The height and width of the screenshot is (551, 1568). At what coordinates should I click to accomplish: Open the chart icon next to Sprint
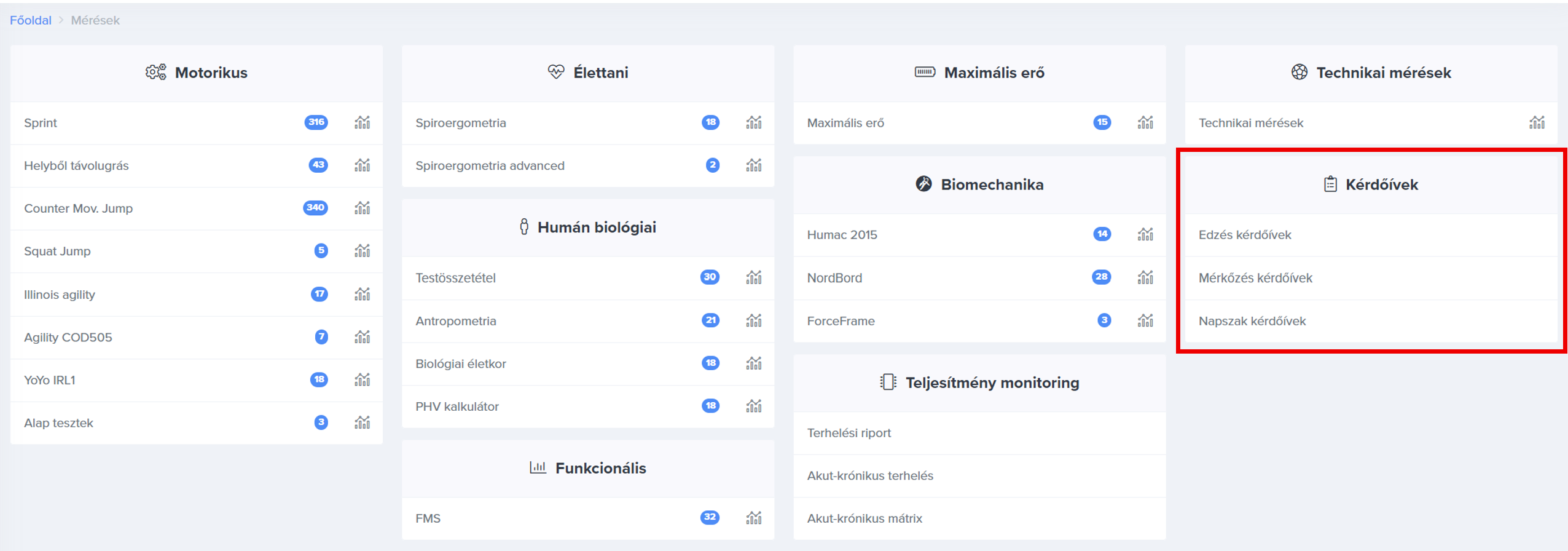[x=362, y=122]
